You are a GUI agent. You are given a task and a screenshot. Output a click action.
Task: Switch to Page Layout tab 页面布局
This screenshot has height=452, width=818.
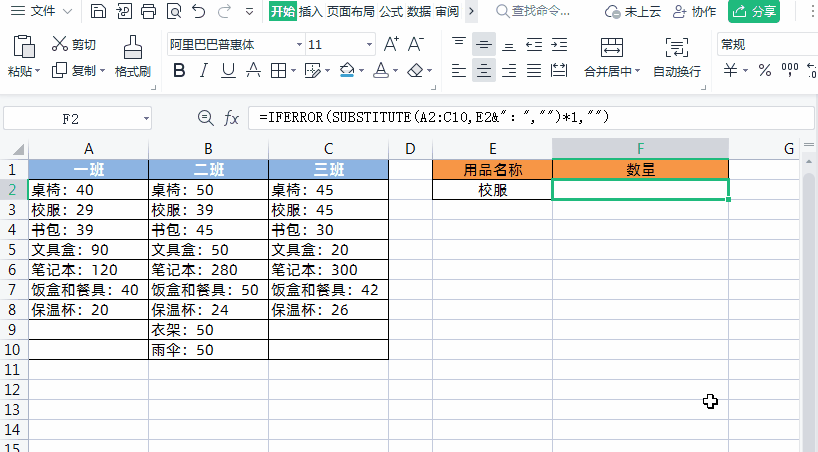351,11
